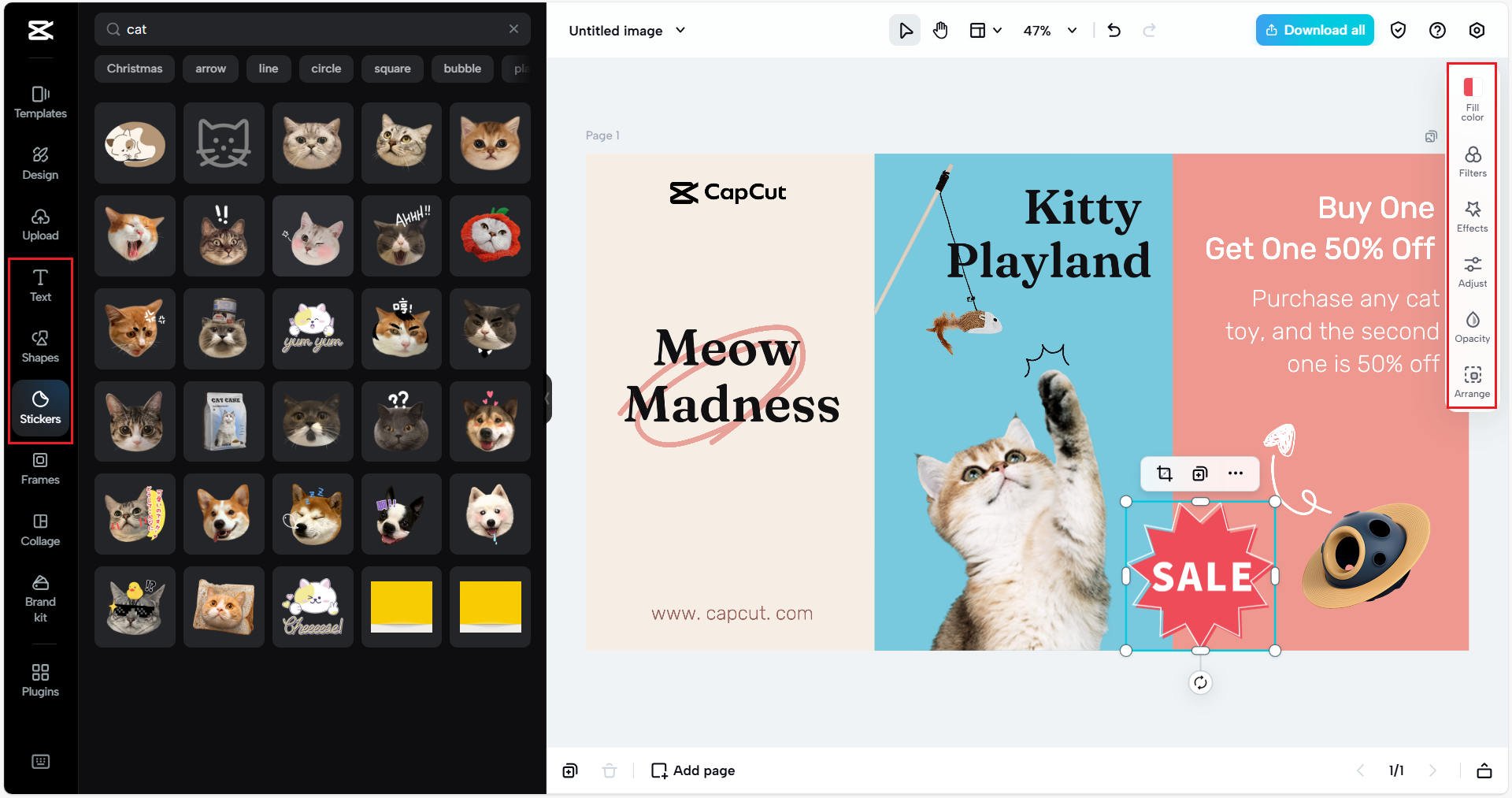Open the Arrange options
The width and height of the screenshot is (1512, 798).
coord(1472,381)
